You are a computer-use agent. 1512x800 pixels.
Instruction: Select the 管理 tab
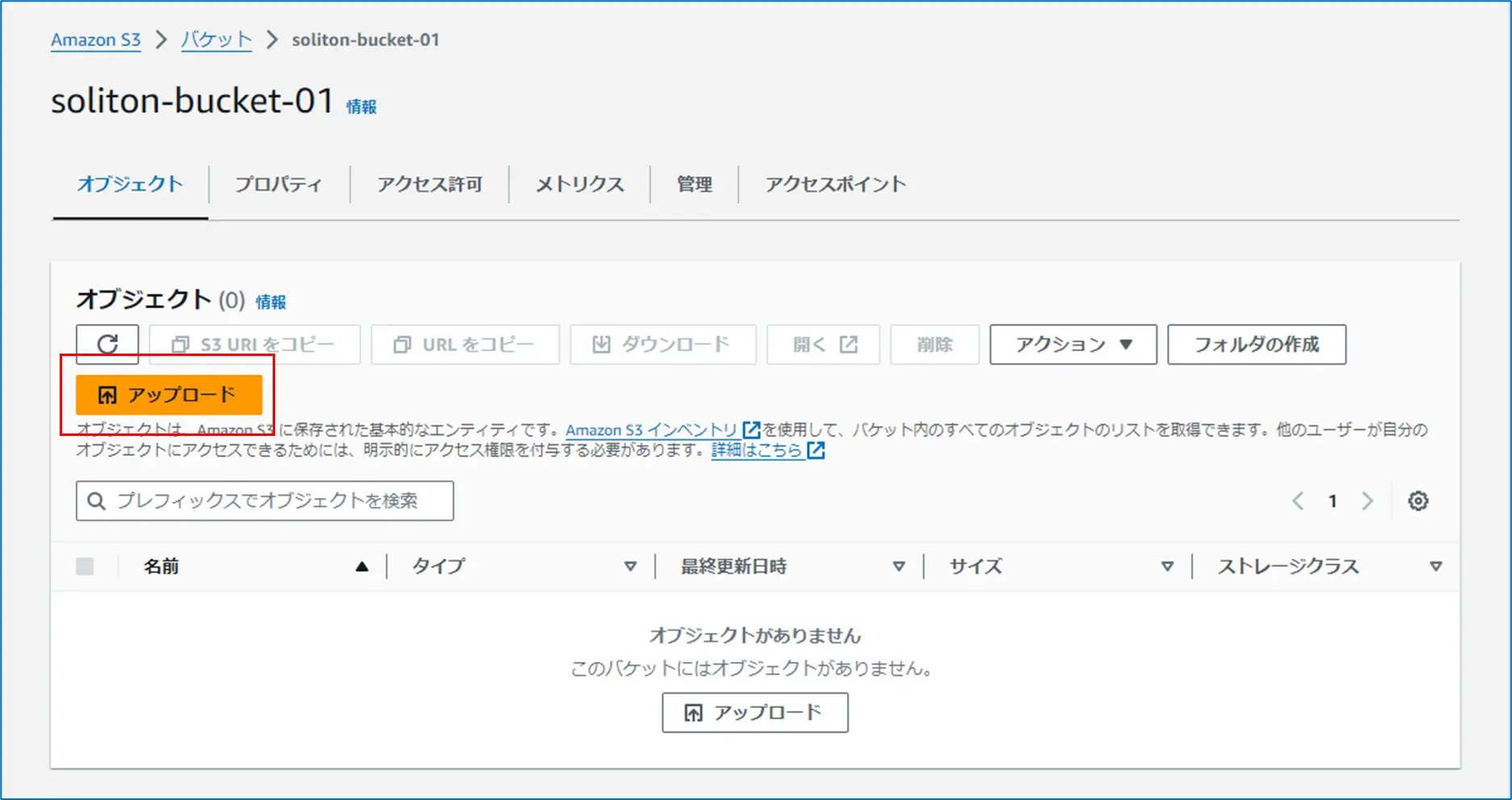tap(694, 185)
